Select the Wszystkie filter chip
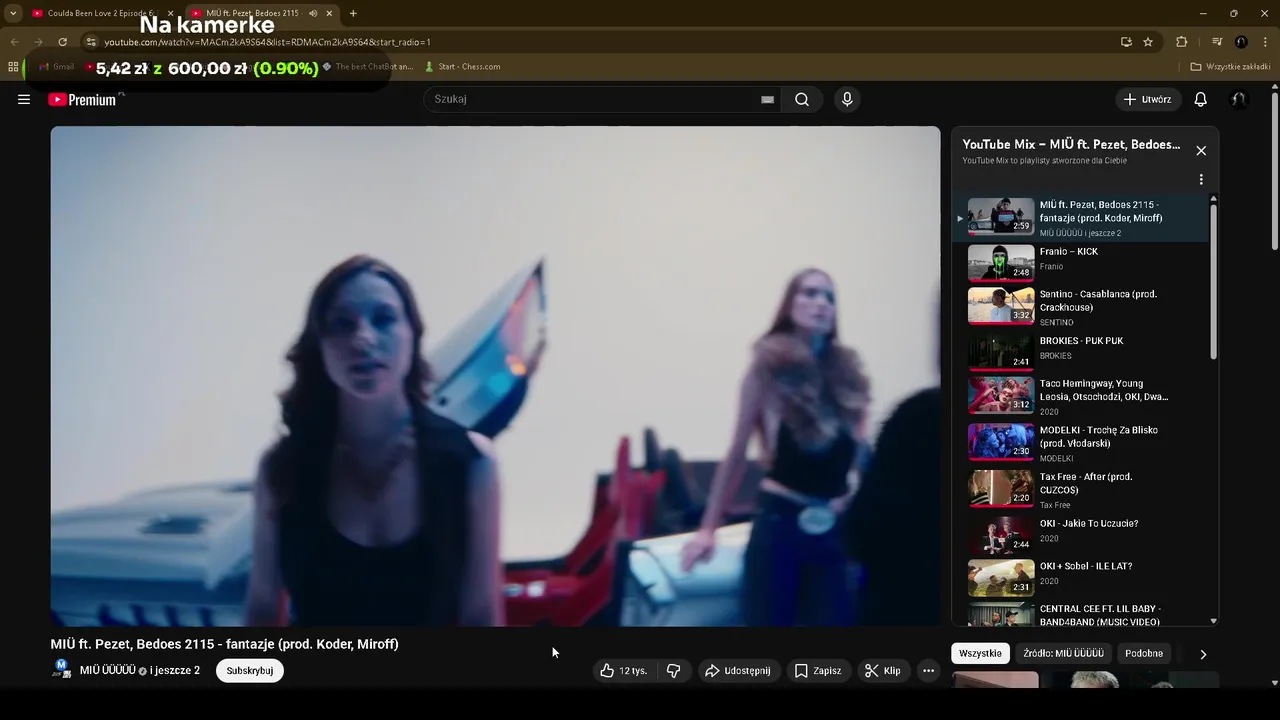This screenshot has width=1280, height=720. tap(980, 653)
